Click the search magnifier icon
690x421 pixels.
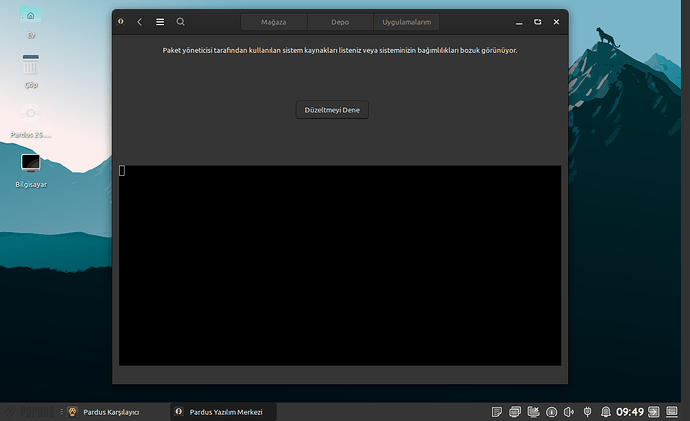coord(181,21)
